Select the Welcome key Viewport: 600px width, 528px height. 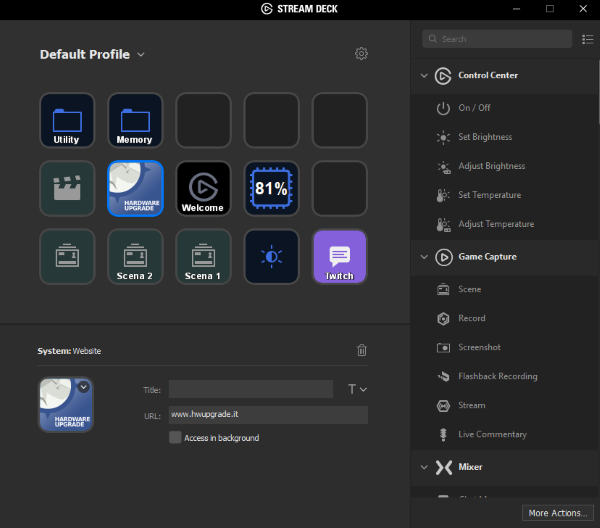pyautogui.click(x=203, y=188)
